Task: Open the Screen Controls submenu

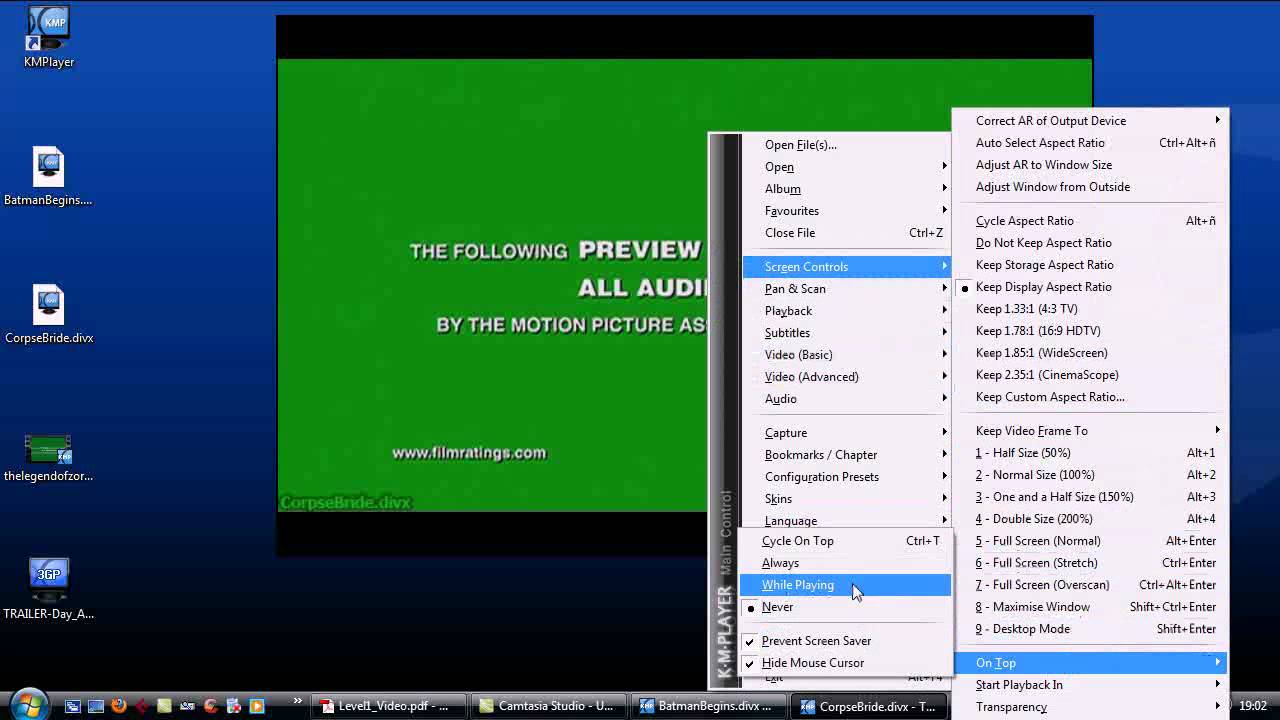Action: click(846, 267)
